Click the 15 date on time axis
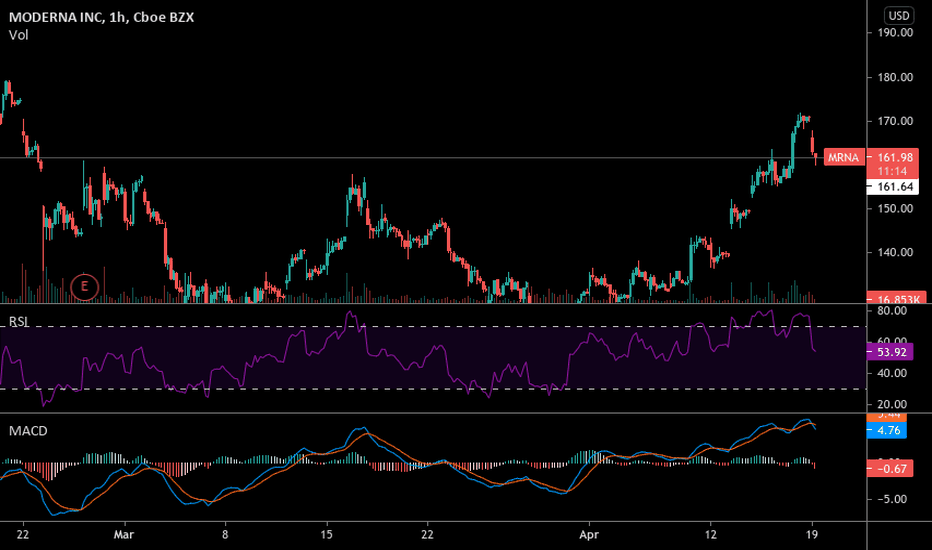Viewport: 932px width, 550px height. 326,535
